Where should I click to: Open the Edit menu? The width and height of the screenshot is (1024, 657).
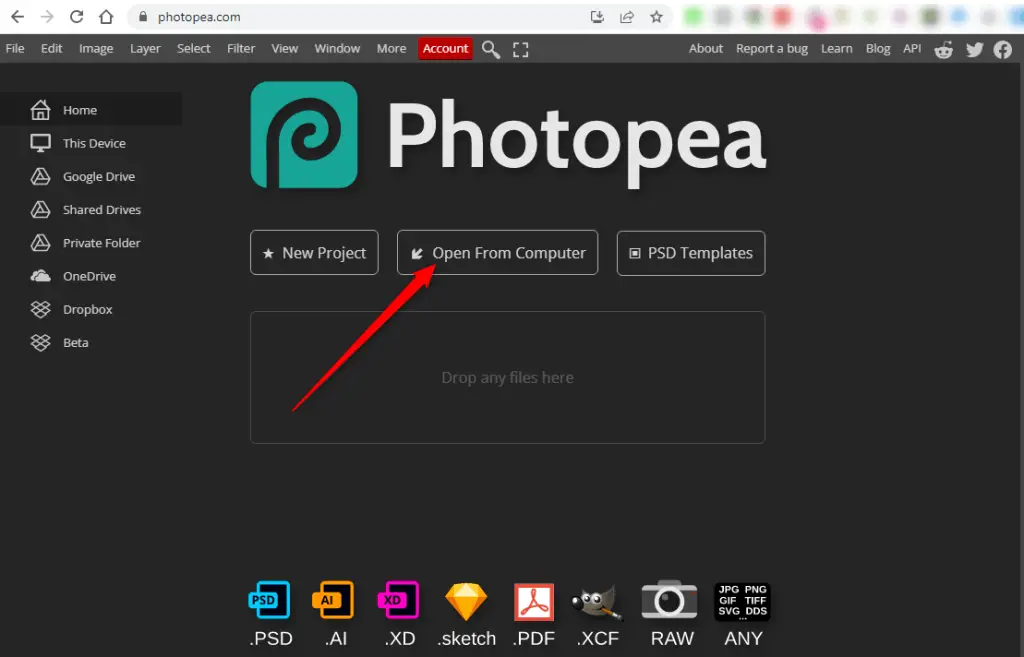(52, 48)
